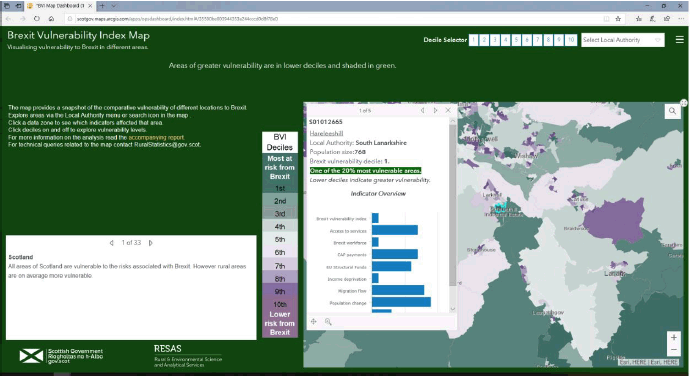Click the RuralStatistics@gov.scot contact text

click(x=167, y=144)
